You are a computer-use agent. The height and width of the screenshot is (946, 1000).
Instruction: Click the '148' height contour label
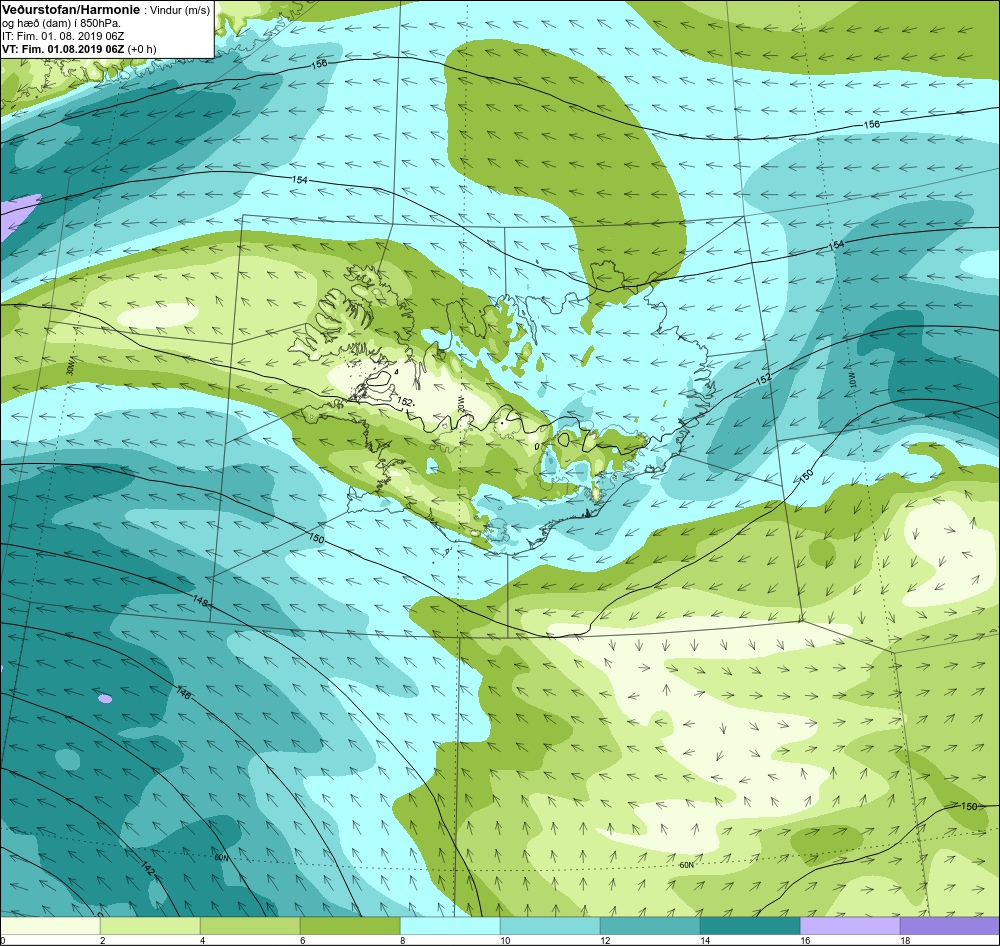(200, 600)
